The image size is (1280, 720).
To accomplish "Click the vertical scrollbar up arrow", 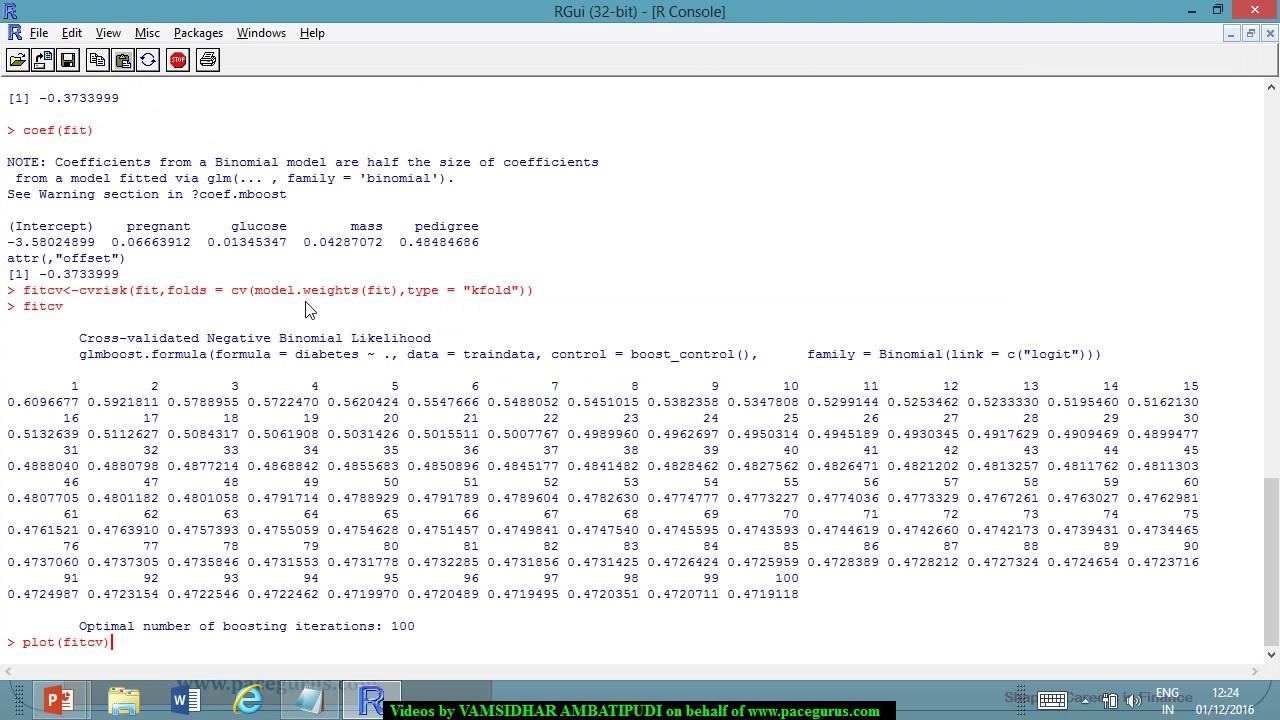I will pos(1271,88).
